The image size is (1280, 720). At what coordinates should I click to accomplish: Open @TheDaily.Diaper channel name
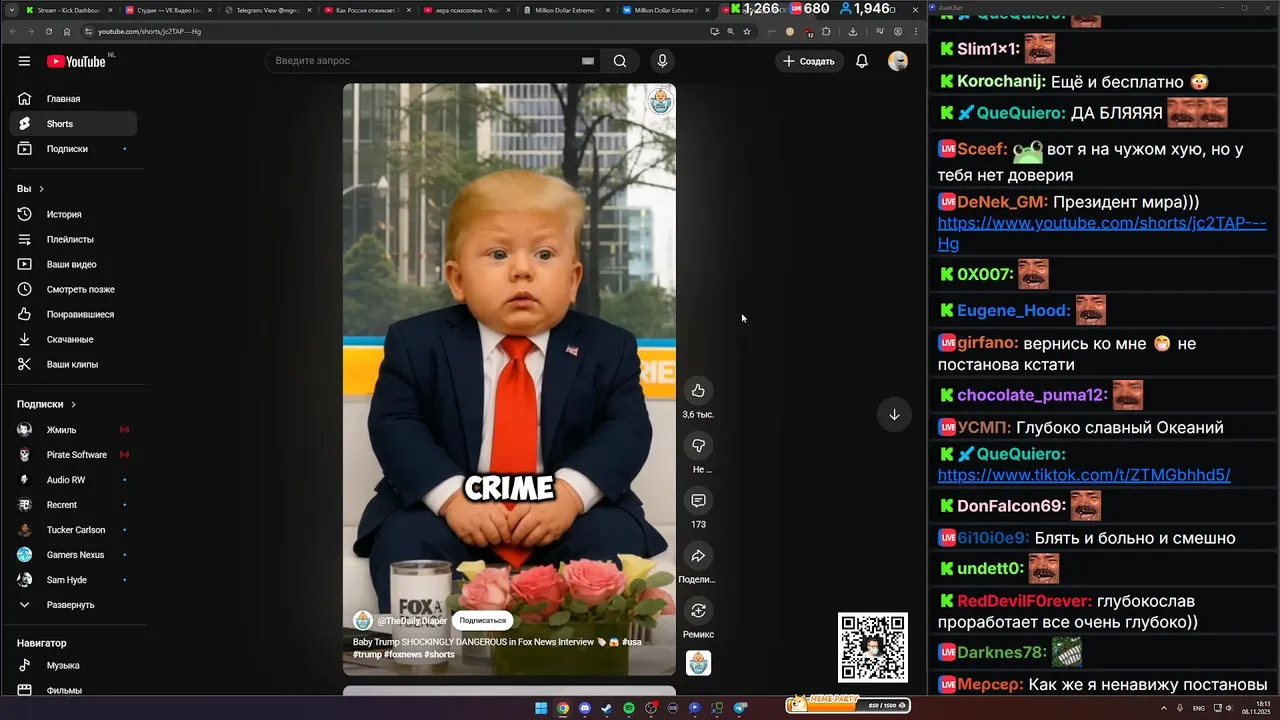click(x=412, y=621)
